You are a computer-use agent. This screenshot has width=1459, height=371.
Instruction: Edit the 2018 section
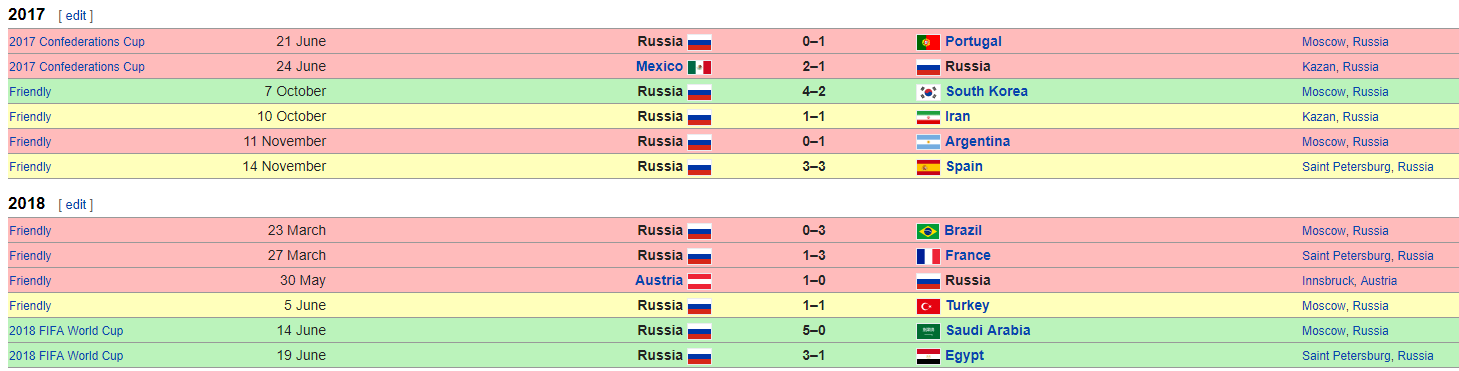[76, 205]
